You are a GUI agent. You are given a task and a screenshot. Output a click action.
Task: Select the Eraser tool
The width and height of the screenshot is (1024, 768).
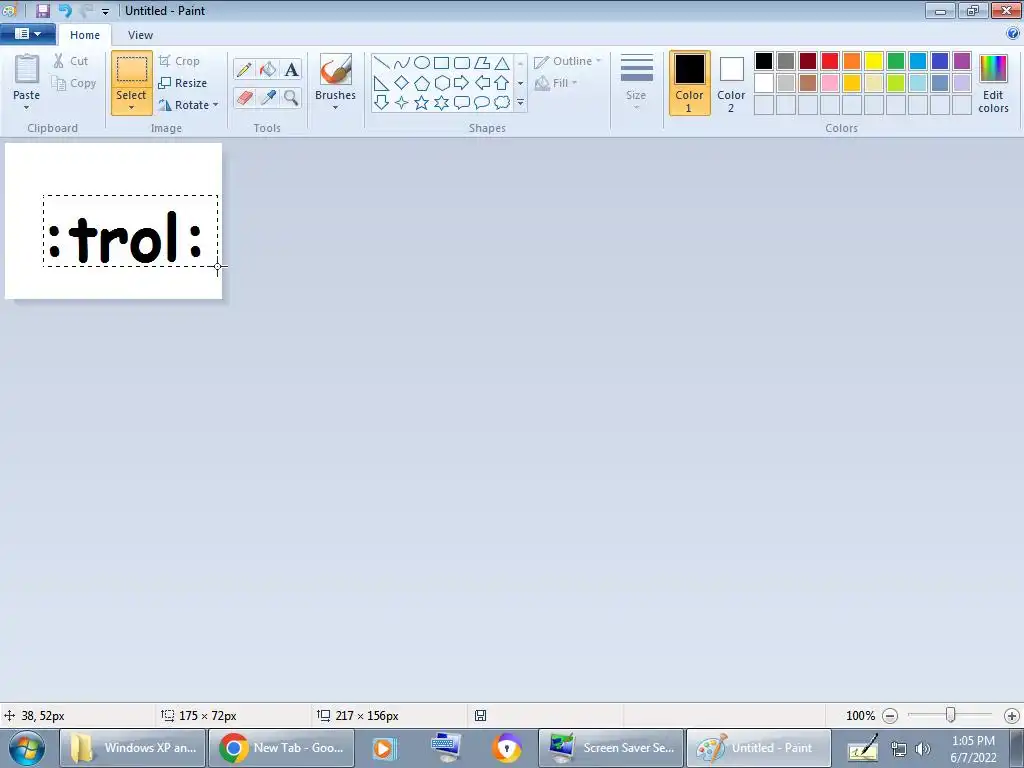(244, 98)
